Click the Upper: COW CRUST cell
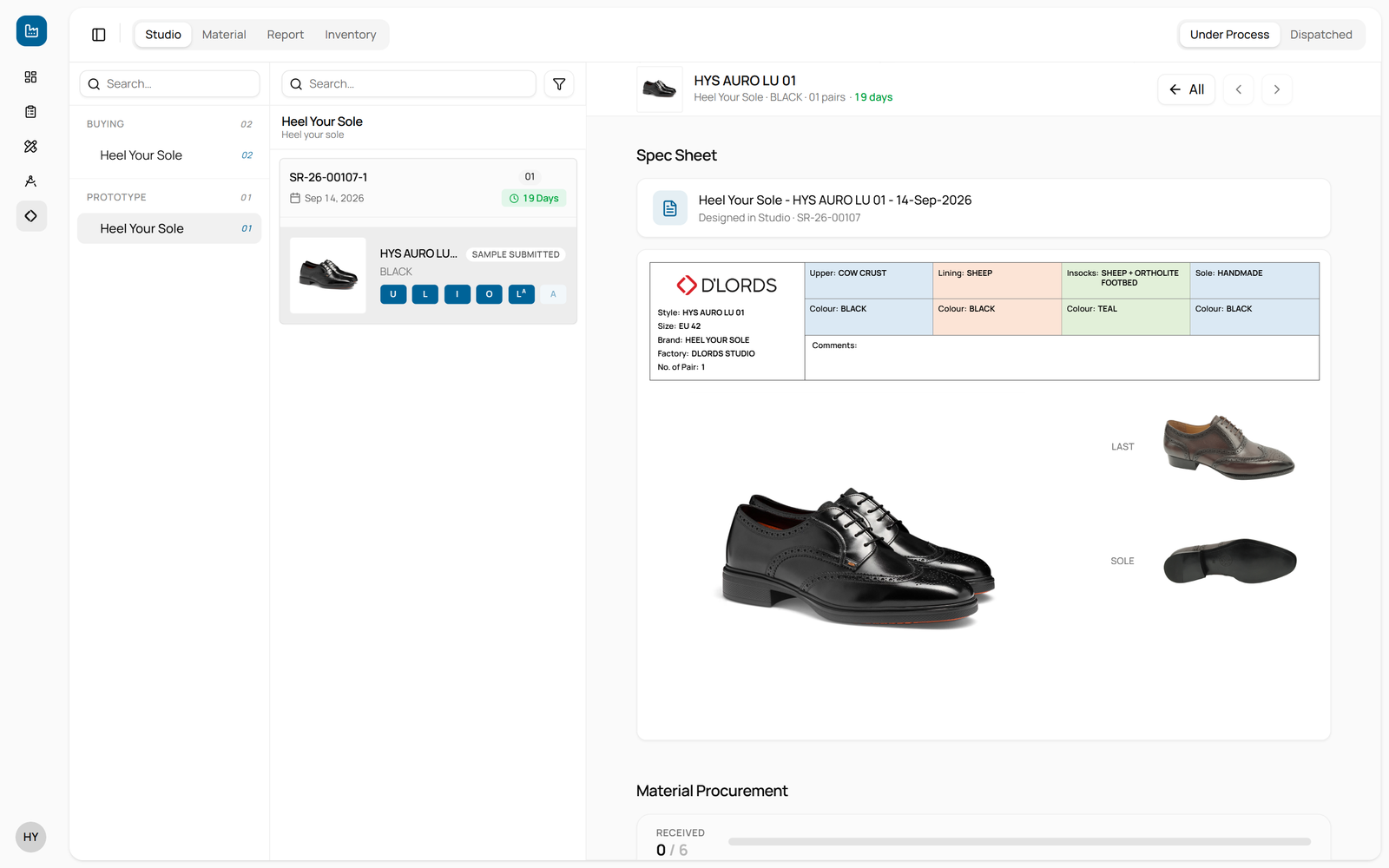This screenshot has height=868, width=1389. pyautogui.click(x=869, y=281)
